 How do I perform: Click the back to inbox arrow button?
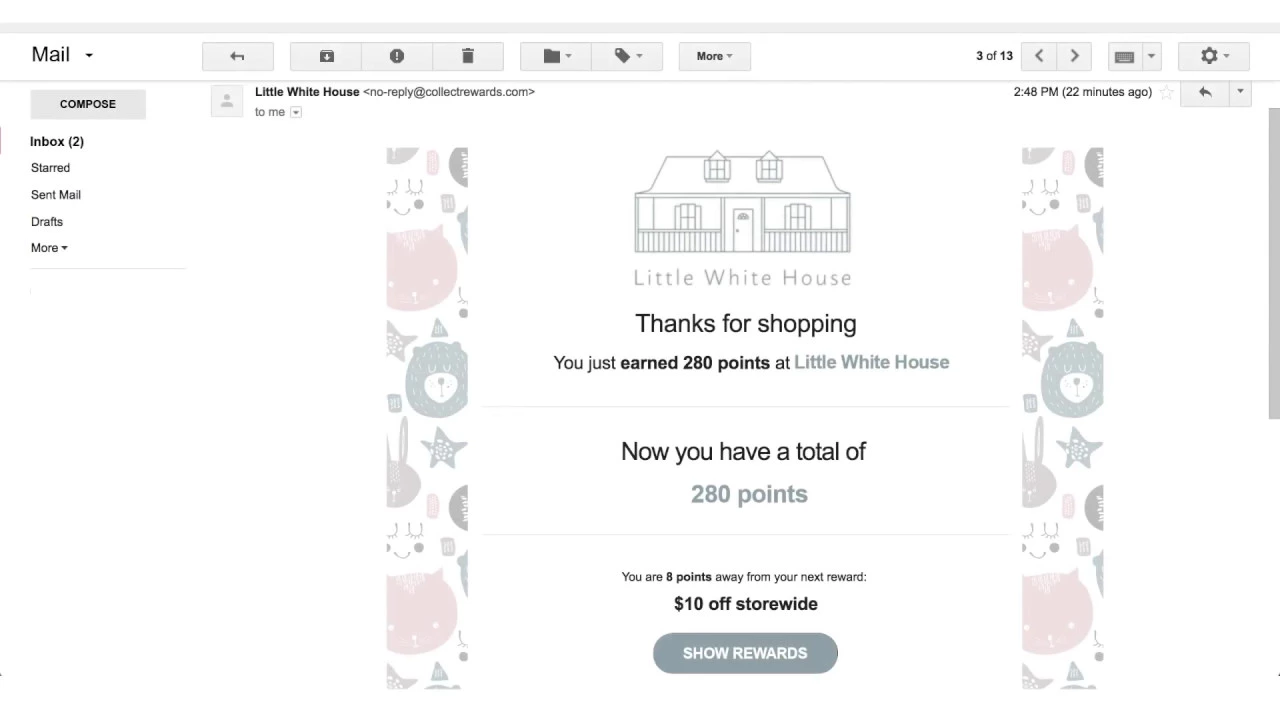pyautogui.click(x=237, y=56)
